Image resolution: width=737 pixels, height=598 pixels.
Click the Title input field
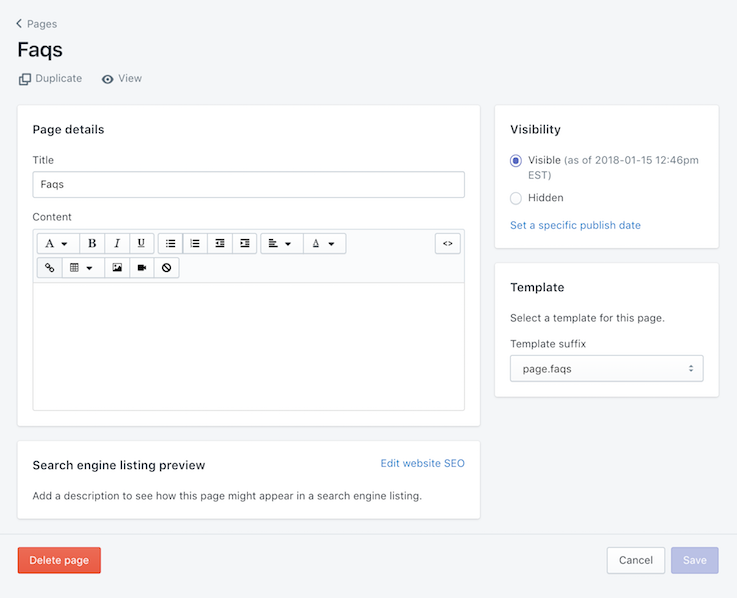tap(248, 184)
